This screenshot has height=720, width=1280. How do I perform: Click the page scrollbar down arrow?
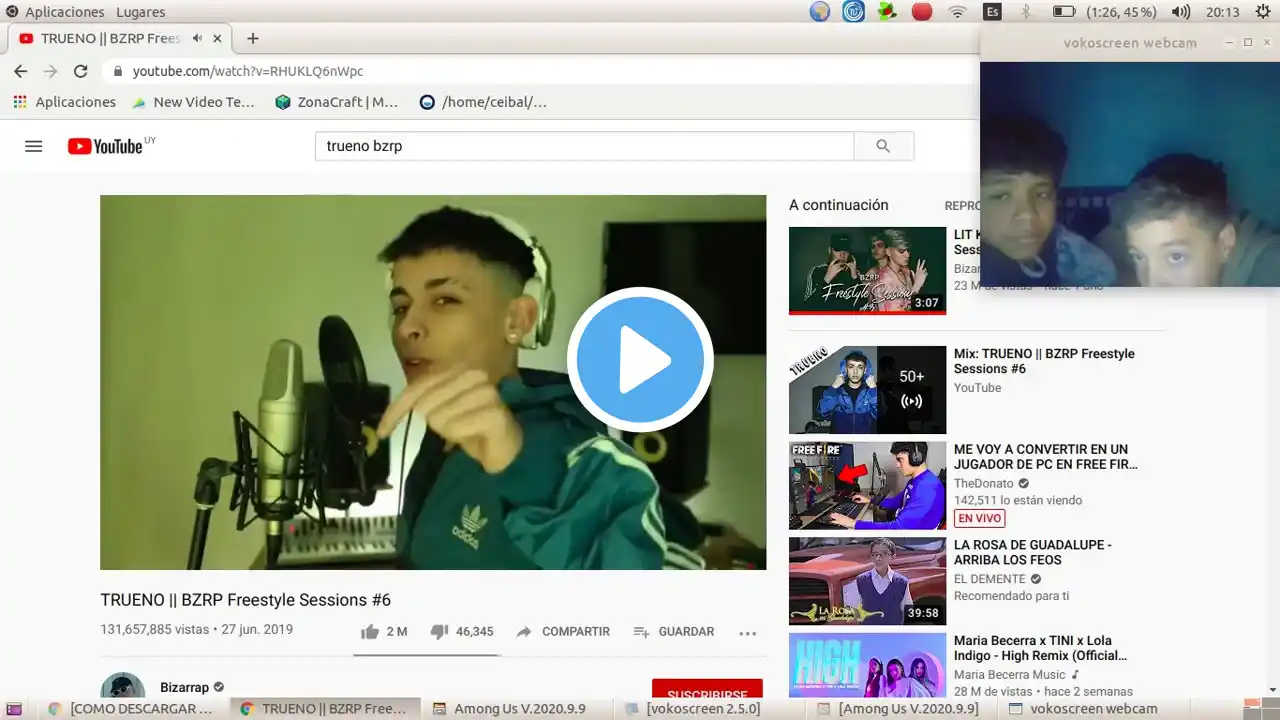1272,689
